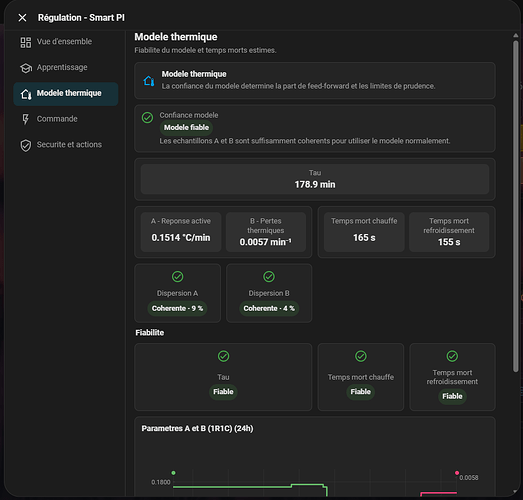Click the Coherente - 4 % badge
Viewport: 523px width, 500px height.
(x=269, y=308)
